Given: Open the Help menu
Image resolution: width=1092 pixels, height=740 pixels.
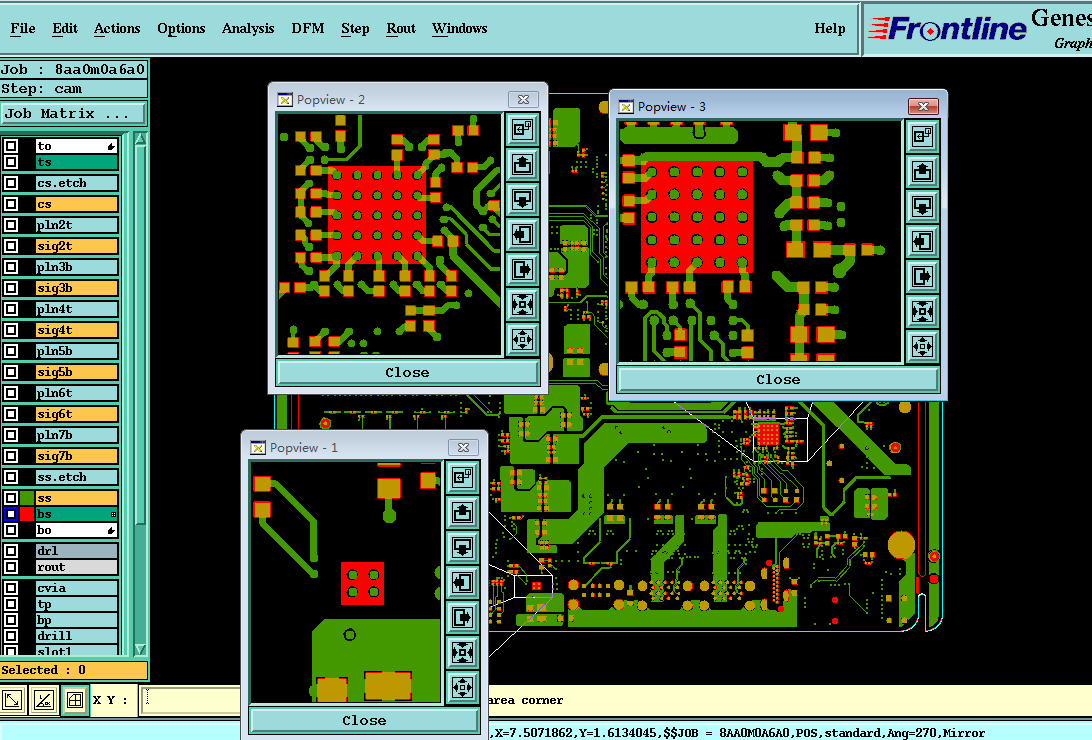Looking at the screenshot, I should [x=829, y=29].
